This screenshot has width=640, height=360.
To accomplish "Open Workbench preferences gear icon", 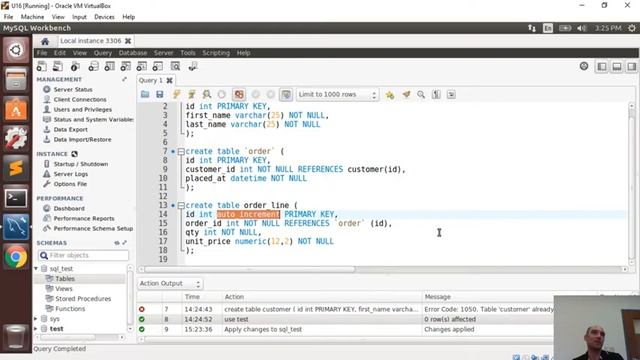I will [584, 66].
